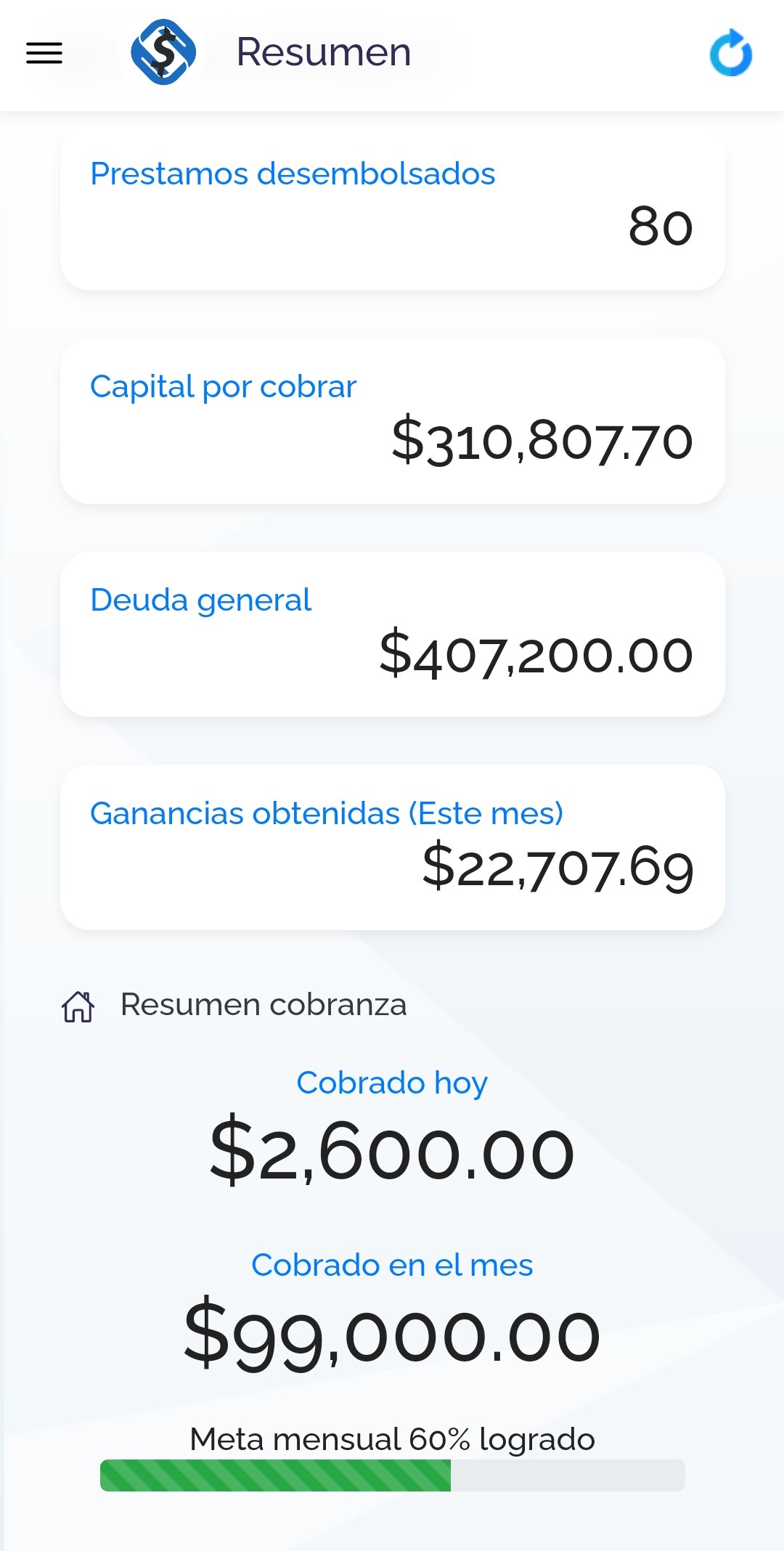Select the Capital por cobrar label
The height and width of the screenshot is (1551, 784).
[x=223, y=386]
